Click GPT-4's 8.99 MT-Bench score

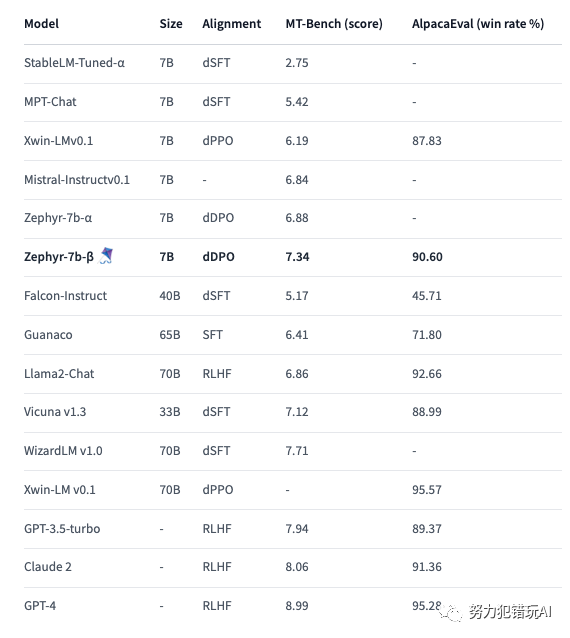point(297,605)
